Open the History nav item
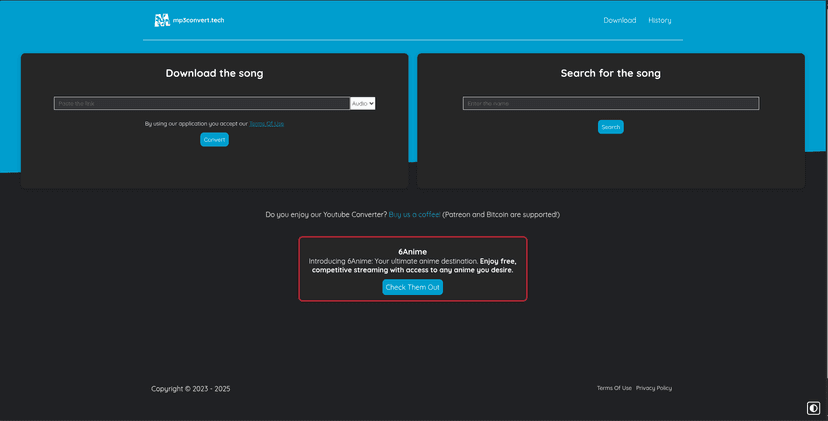Image resolution: width=828 pixels, height=421 pixels. (x=660, y=20)
